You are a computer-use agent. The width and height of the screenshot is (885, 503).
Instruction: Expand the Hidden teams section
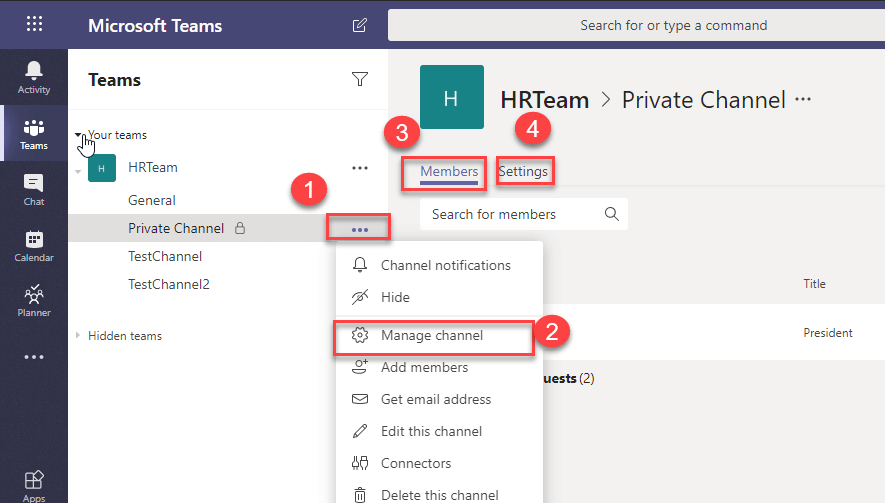point(79,336)
